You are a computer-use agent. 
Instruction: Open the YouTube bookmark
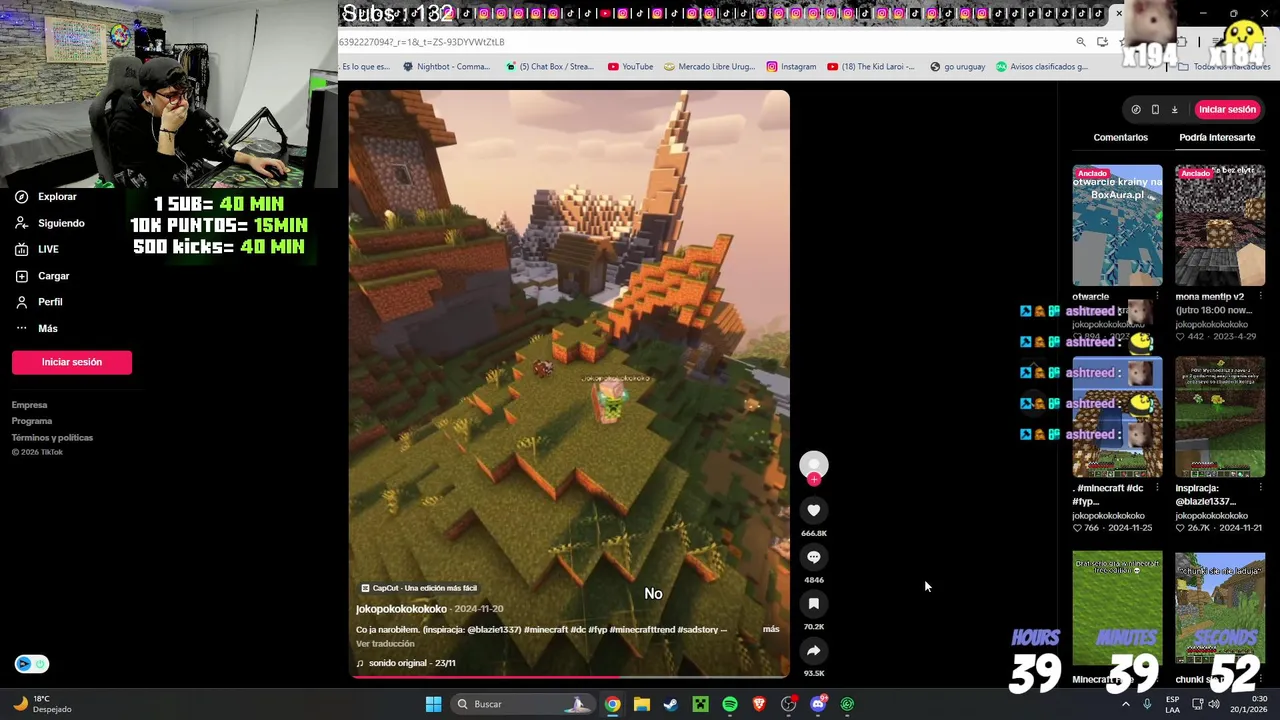[x=630, y=66]
